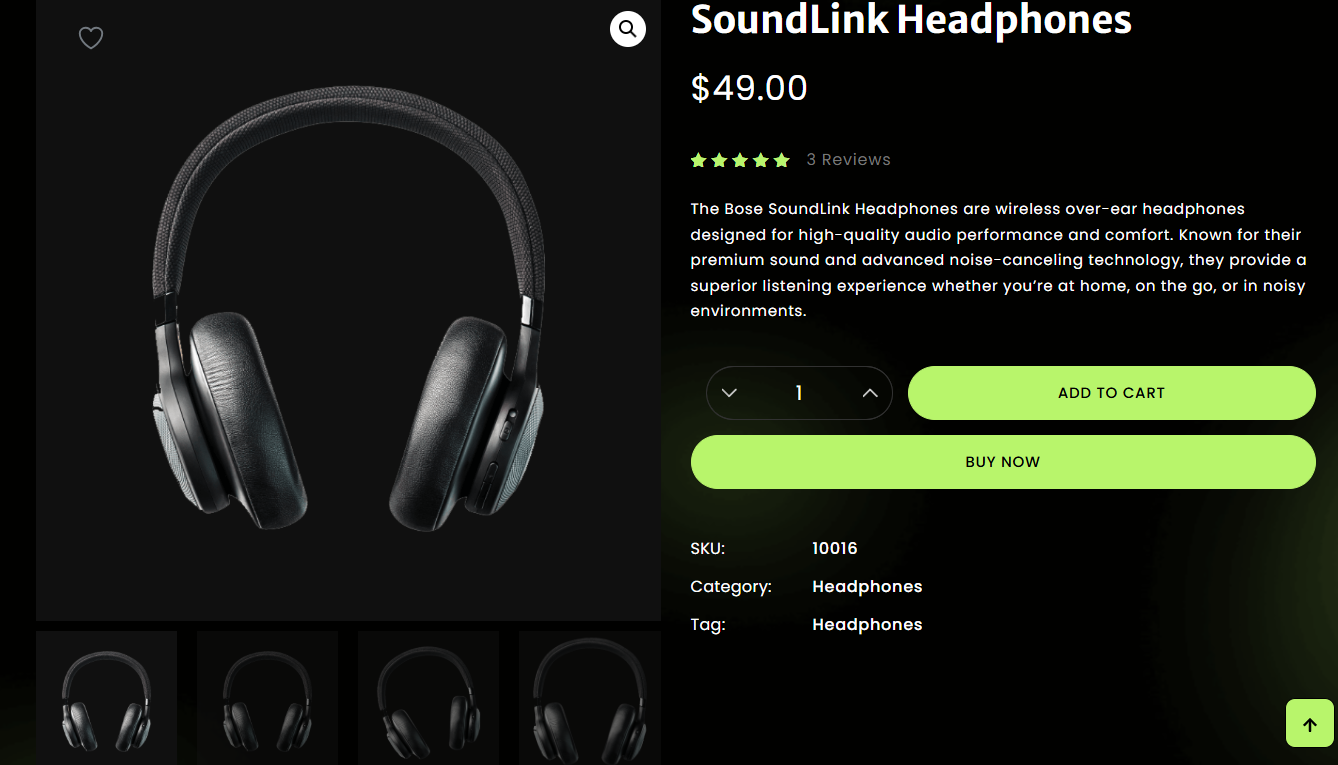This screenshot has width=1338, height=765.
Task: Select the third headphone thumbnail
Action: pos(428,698)
